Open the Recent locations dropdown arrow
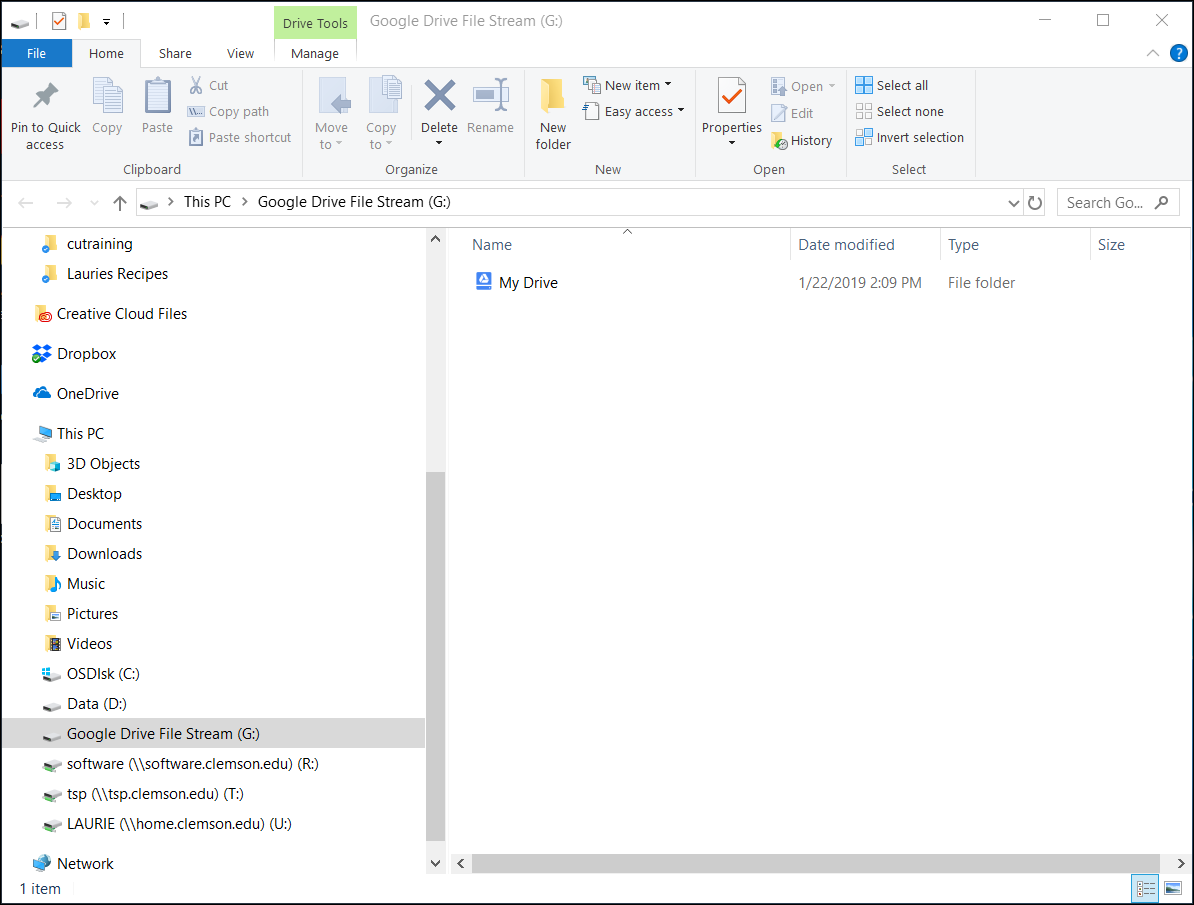Screen dimensions: 1194x905 tap(94, 203)
